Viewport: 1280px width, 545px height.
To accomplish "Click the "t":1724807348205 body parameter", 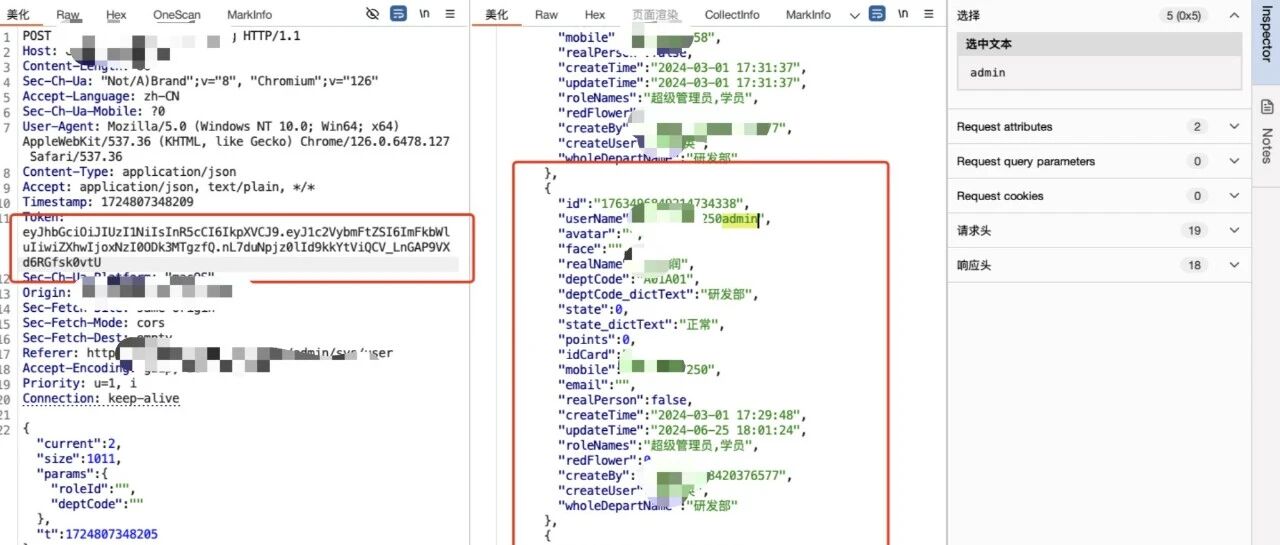I will click(97, 534).
